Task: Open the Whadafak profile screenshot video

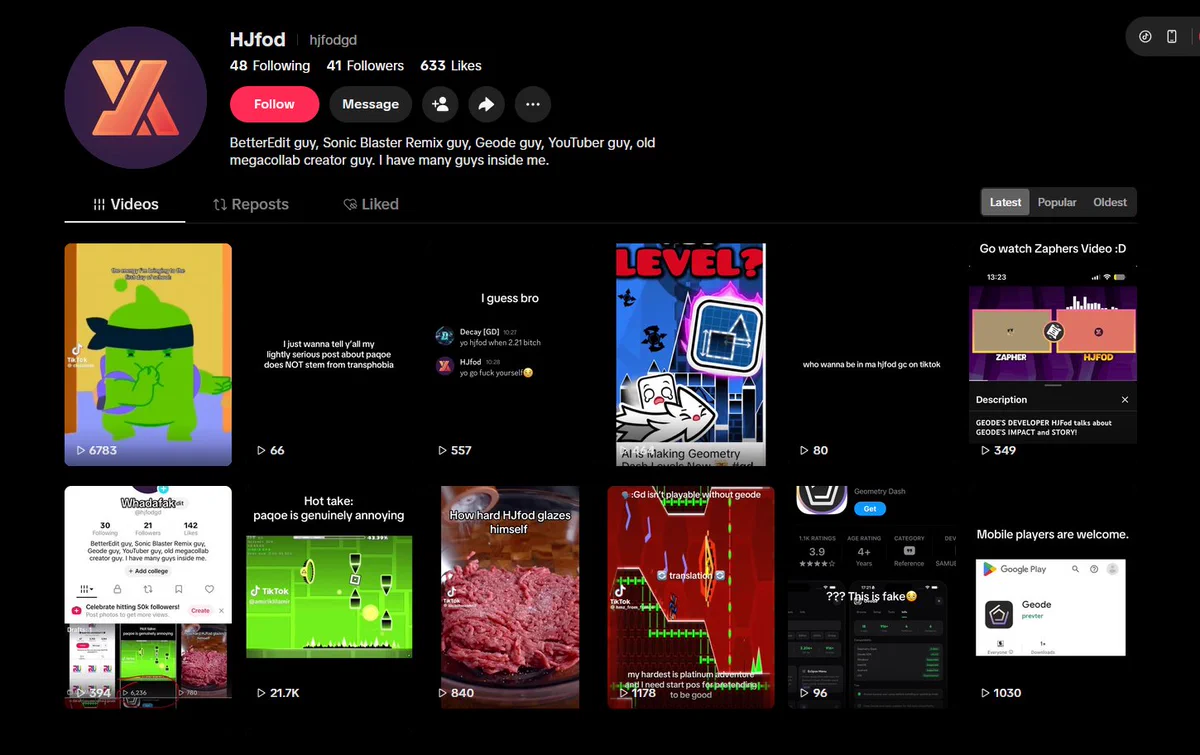Action: tap(148, 597)
